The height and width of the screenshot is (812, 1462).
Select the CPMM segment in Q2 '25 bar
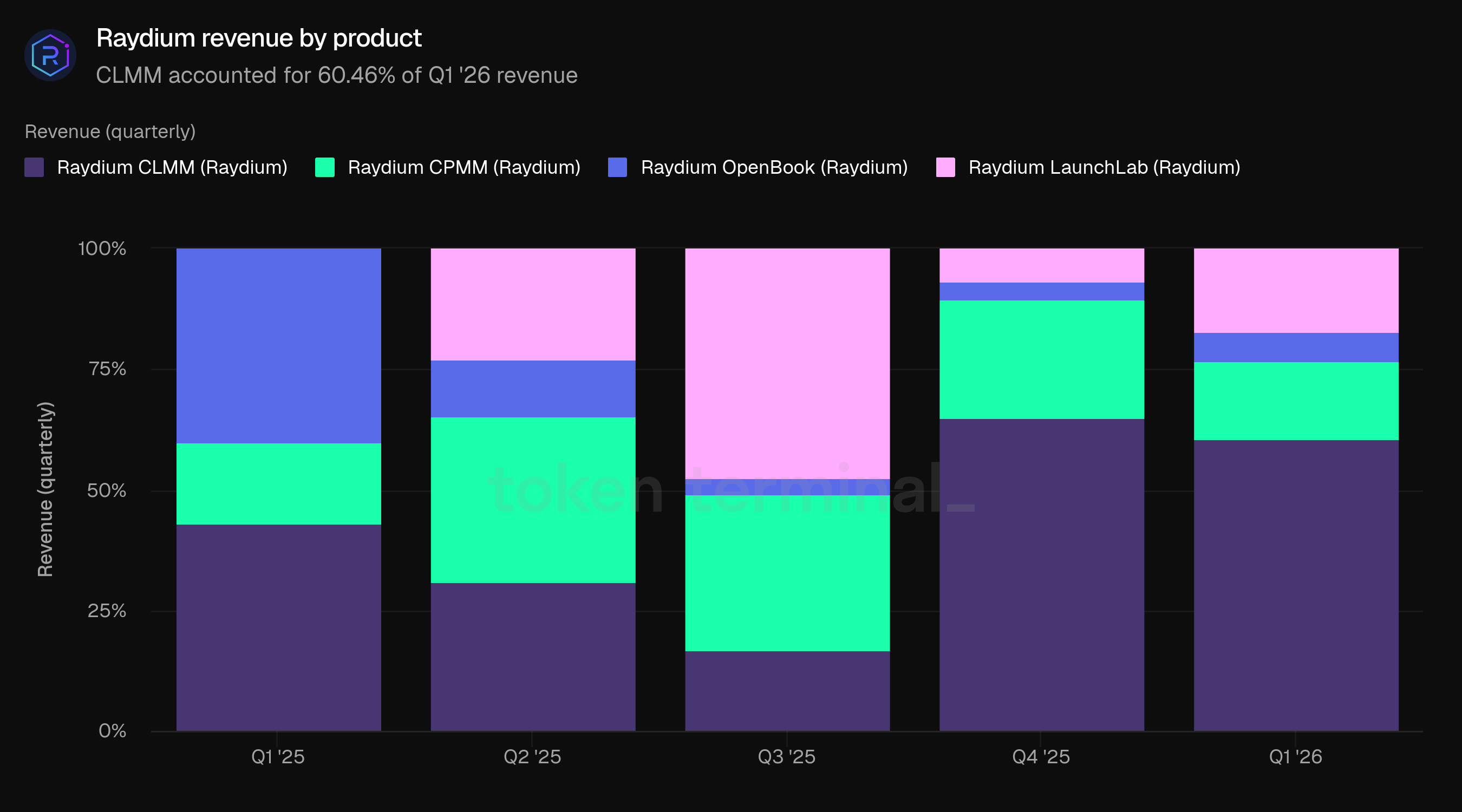(533, 499)
